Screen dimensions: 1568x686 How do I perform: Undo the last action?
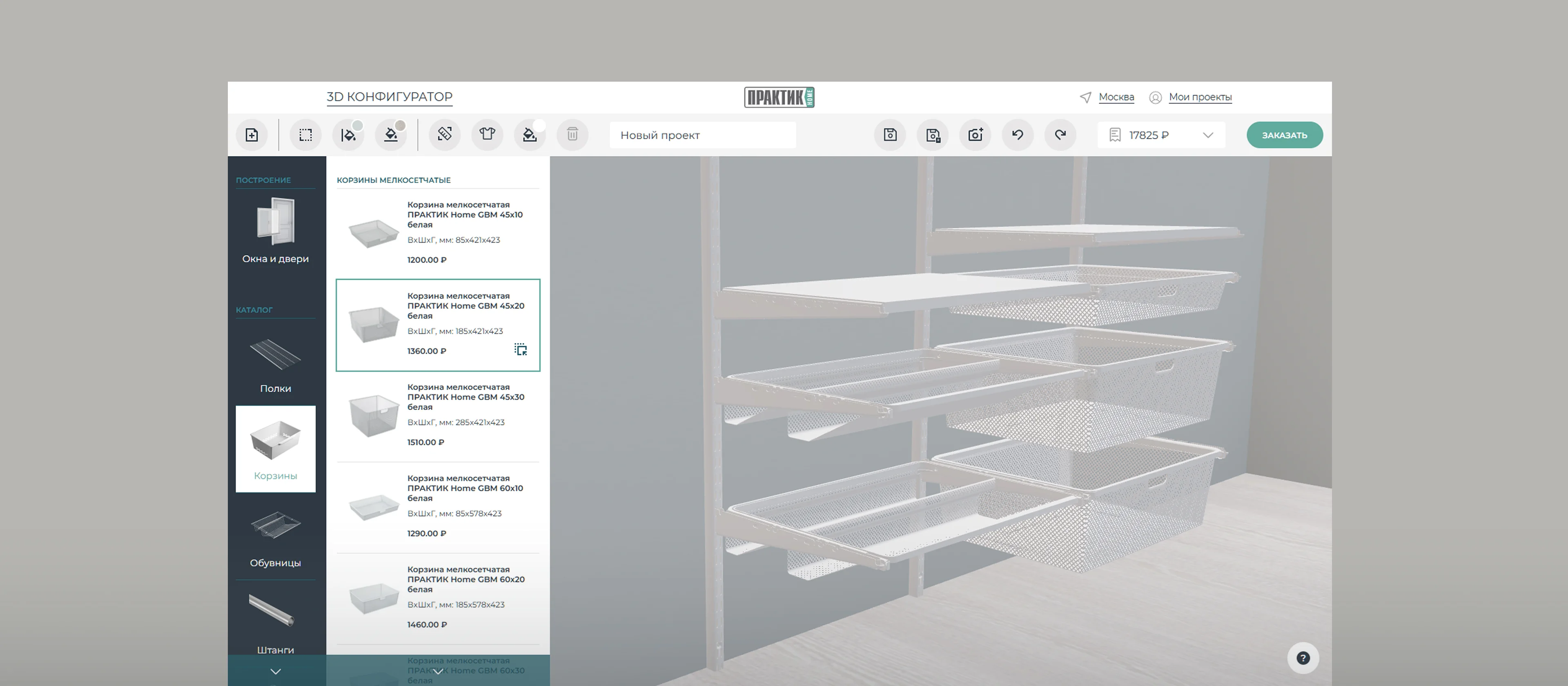(x=1018, y=135)
